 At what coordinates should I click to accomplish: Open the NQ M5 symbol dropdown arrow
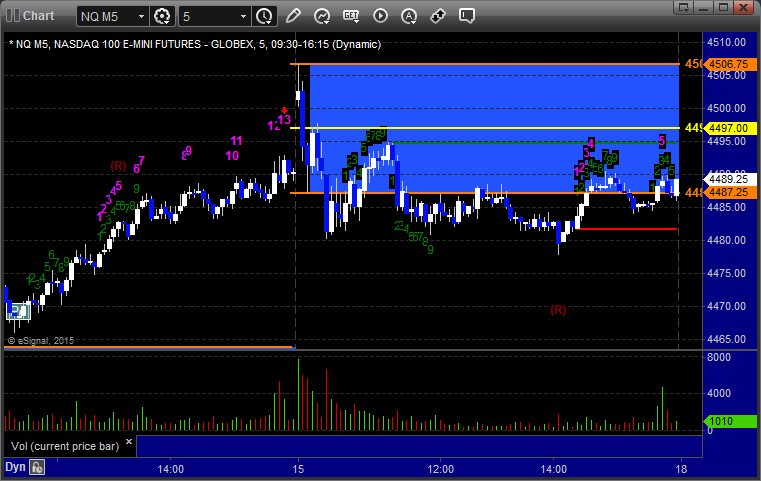[141, 17]
